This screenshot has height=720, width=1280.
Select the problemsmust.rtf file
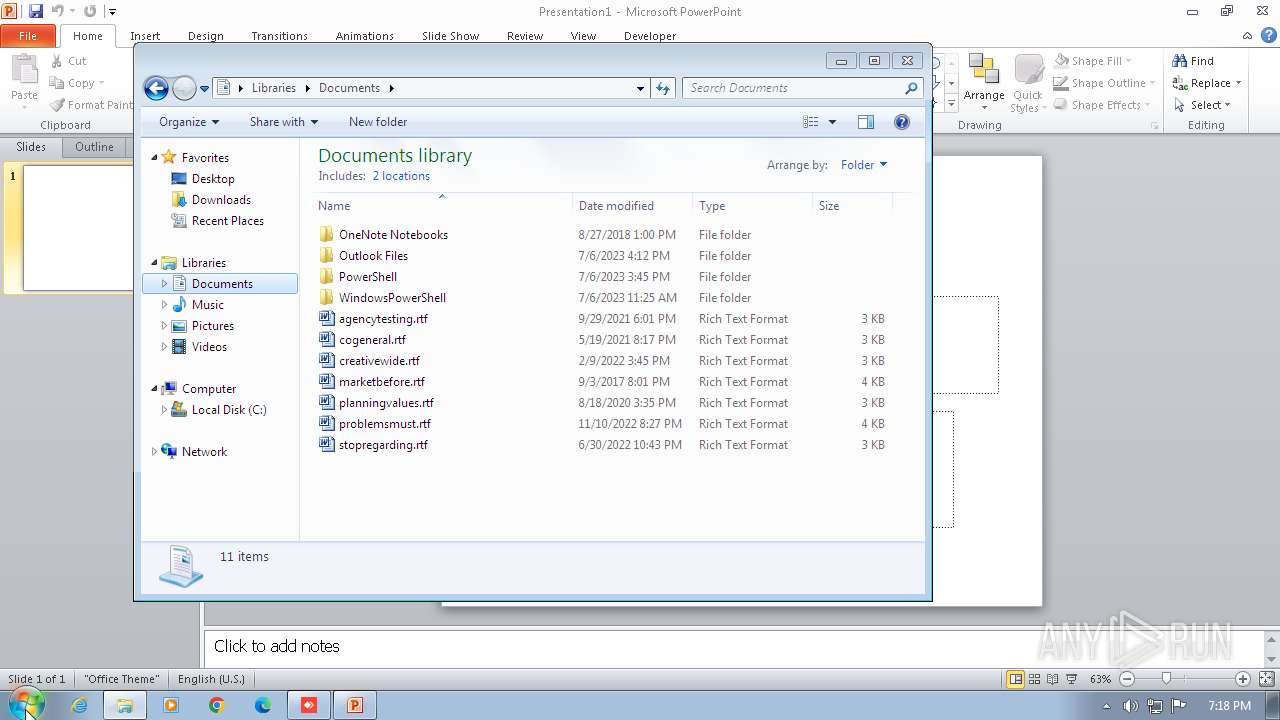[x=384, y=424]
